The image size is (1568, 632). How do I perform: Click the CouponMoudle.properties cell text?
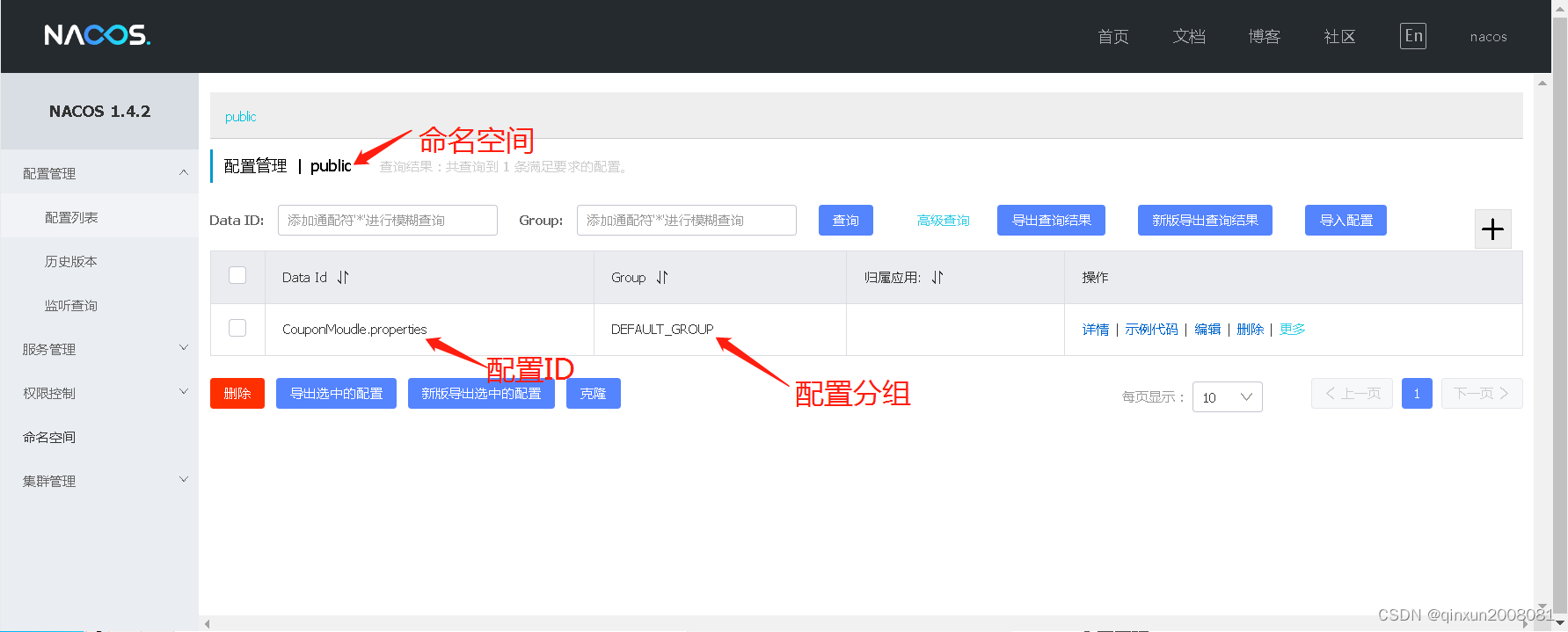354,330
